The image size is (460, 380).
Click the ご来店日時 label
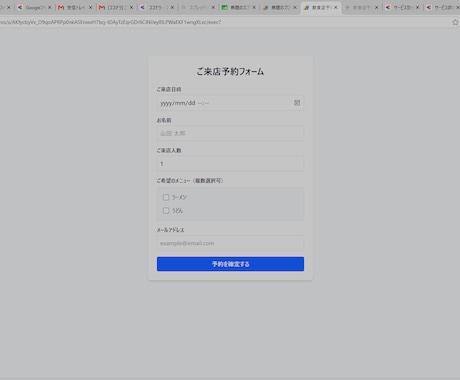pos(169,89)
